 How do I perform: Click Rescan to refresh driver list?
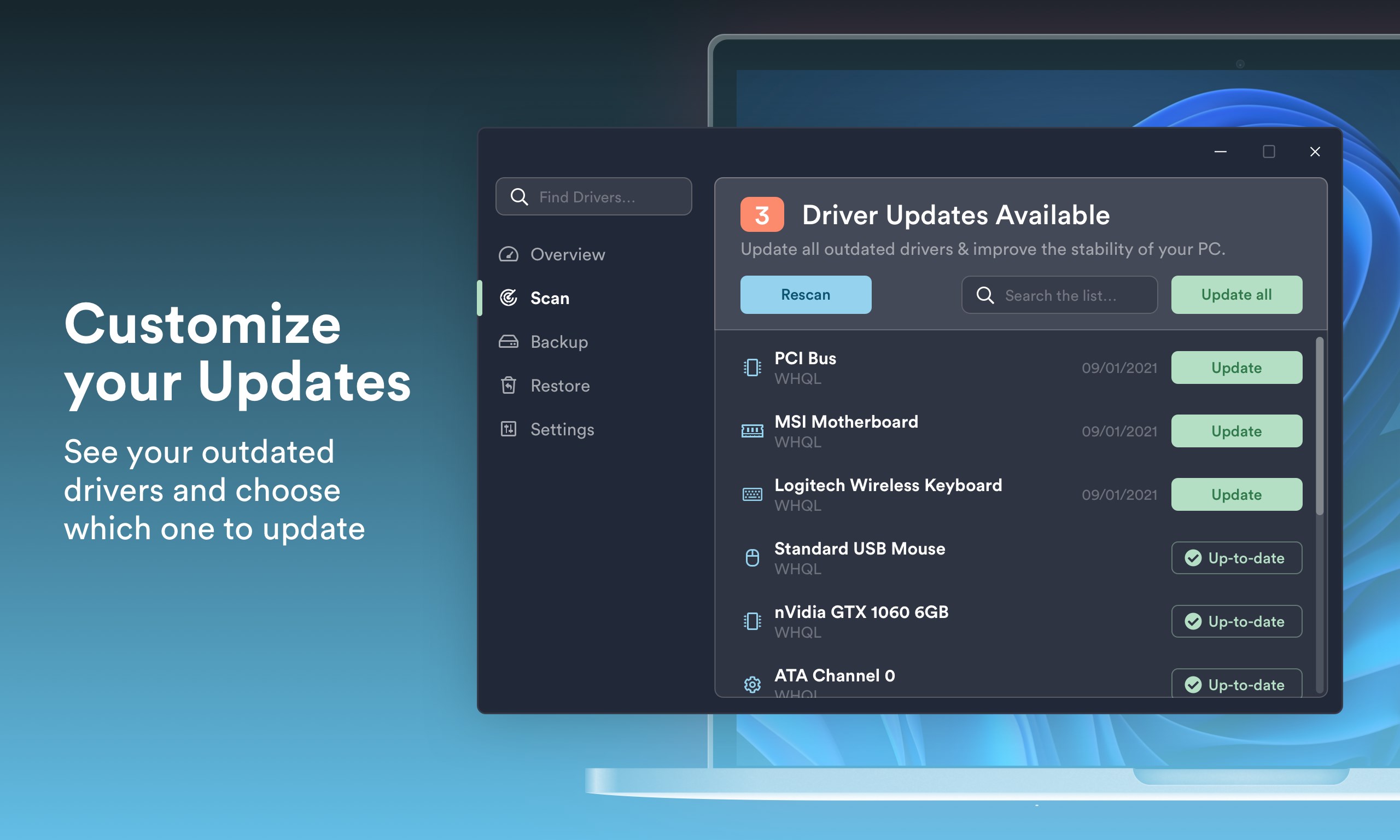tap(805, 294)
